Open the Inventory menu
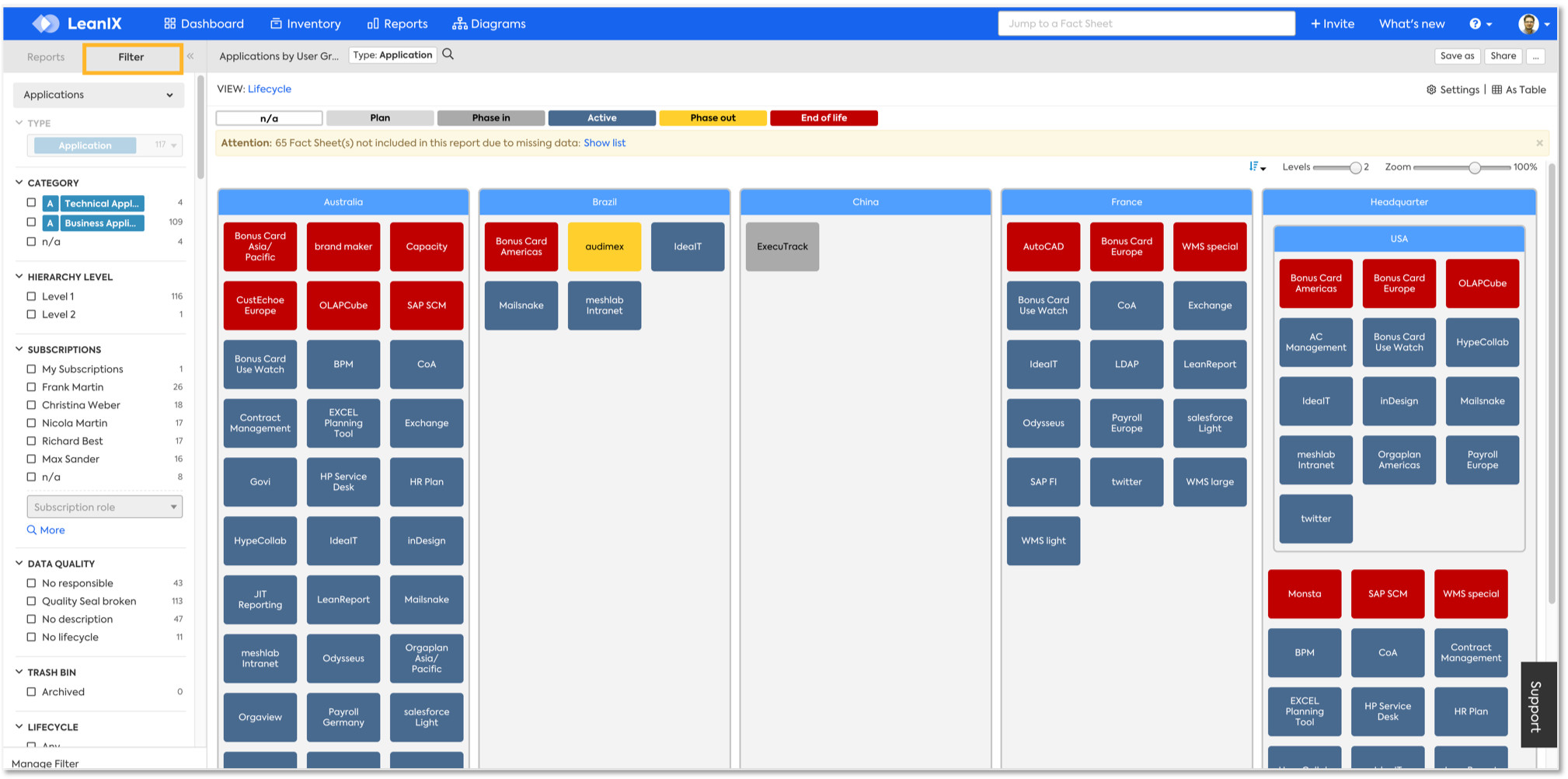This screenshot has width=1568, height=779. [x=305, y=23]
